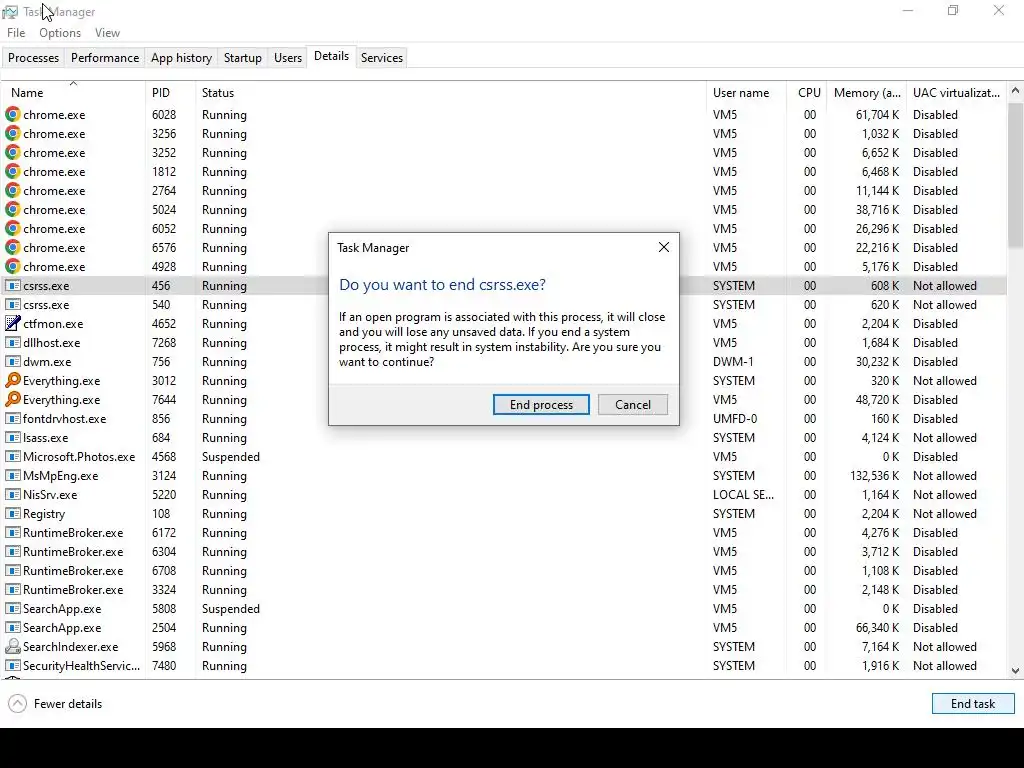Image resolution: width=1024 pixels, height=768 pixels.
Task: Close the end process confirmation dialog
Action: [664, 247]
